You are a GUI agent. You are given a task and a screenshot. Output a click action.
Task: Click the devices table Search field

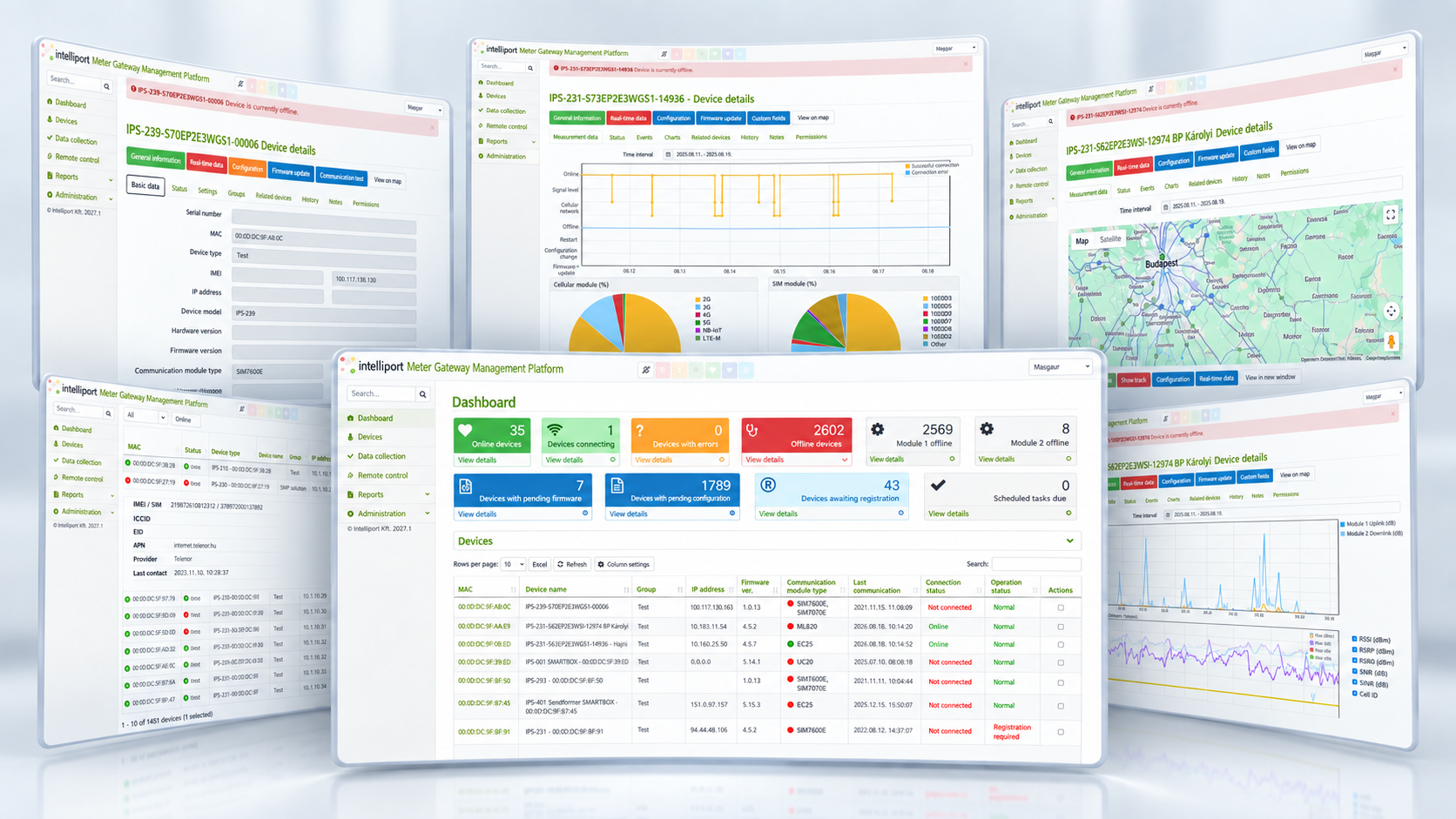click(1035, 564)
